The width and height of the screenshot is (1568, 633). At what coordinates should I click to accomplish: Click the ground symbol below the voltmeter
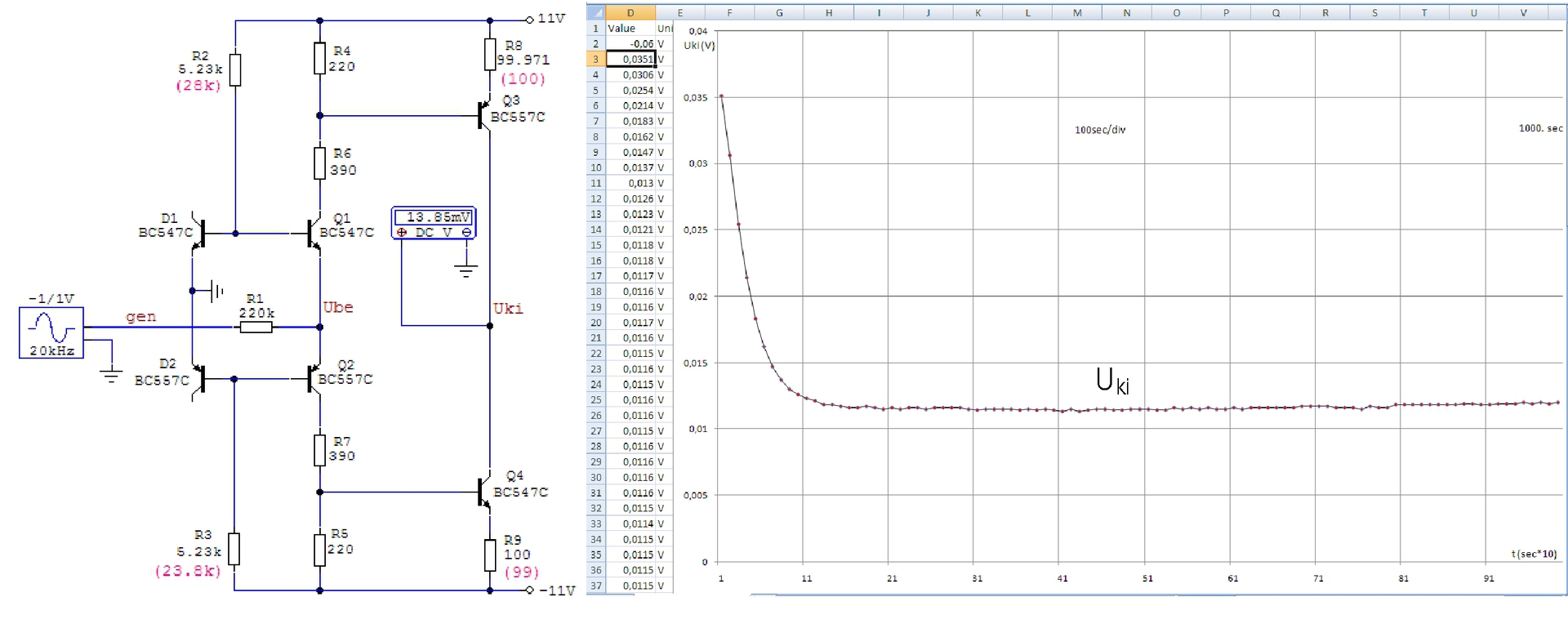[466, 270]
